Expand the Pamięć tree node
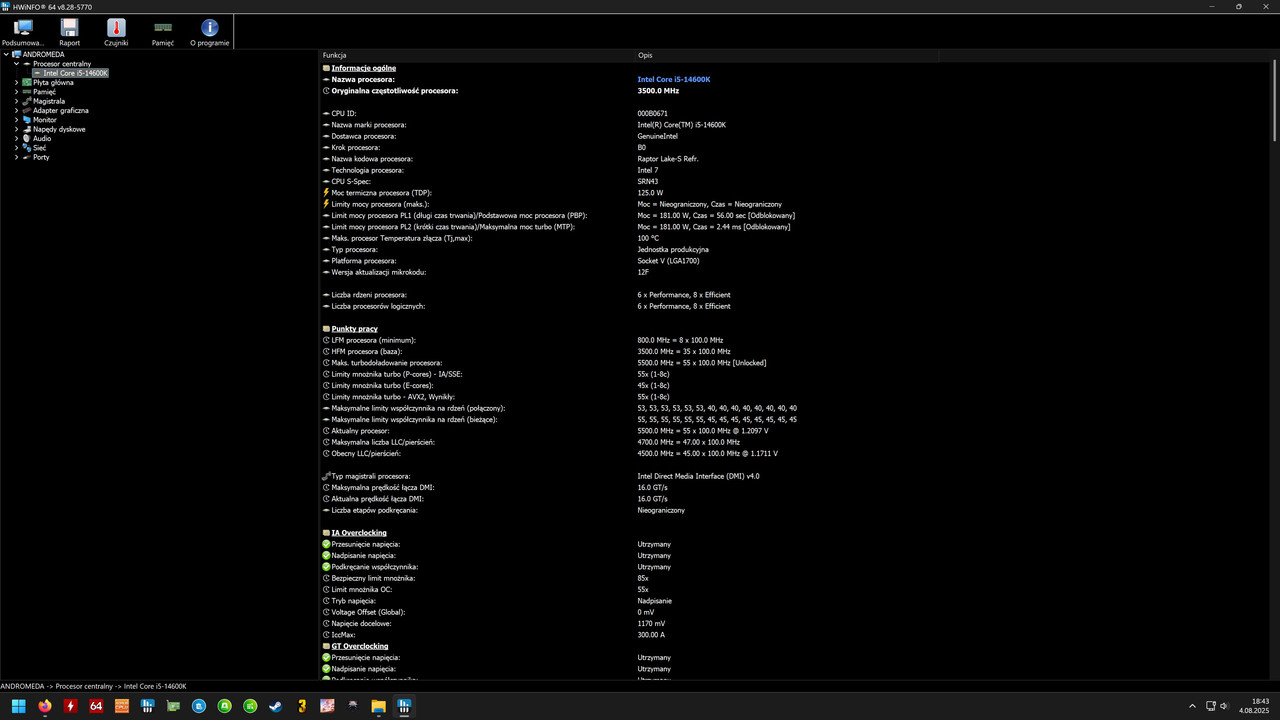Image resolution: width=1280 pixels, height=720 pixels. click(x=16, y=92)
